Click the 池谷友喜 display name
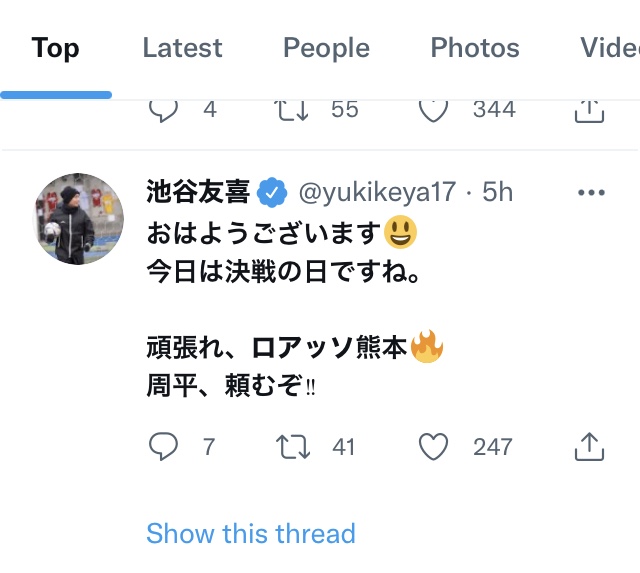Screen dimensions: 640x573 click(197, 192)
